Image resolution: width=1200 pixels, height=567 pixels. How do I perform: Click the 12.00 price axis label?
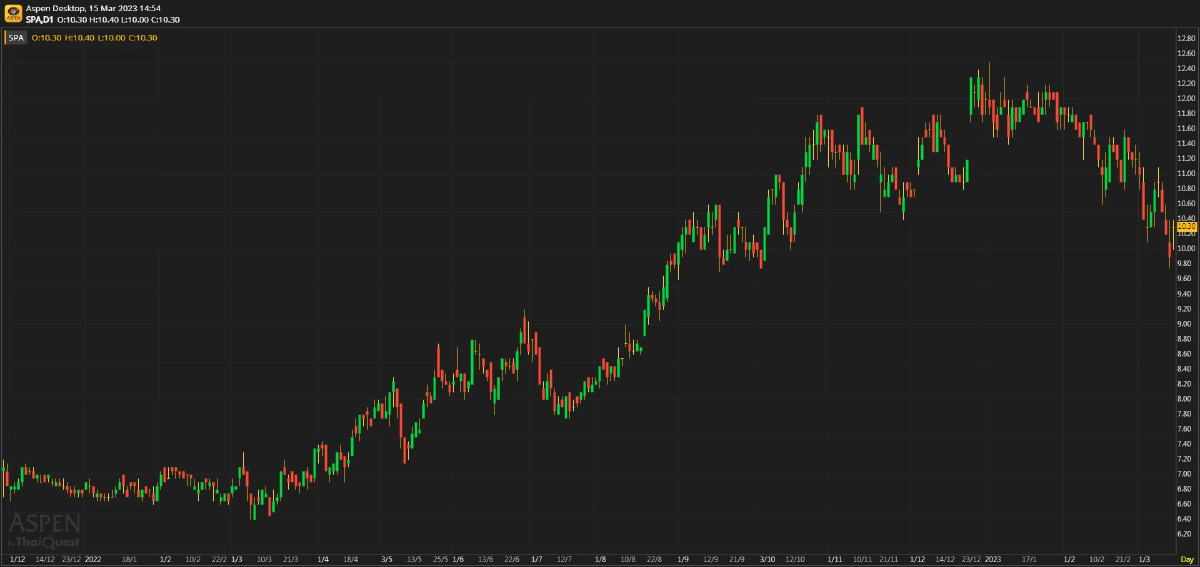click(1186, 98)
